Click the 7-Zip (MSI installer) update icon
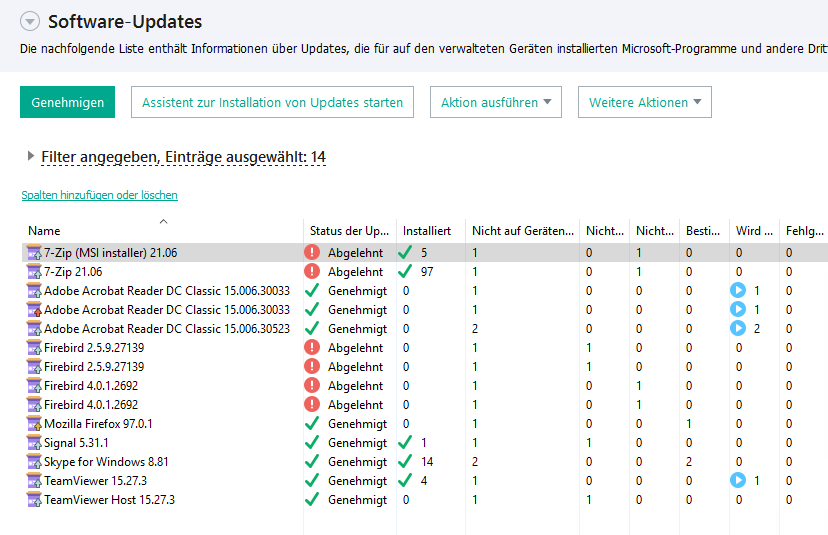The height and width of the screenshot is (535, 828). pos(34,253)
